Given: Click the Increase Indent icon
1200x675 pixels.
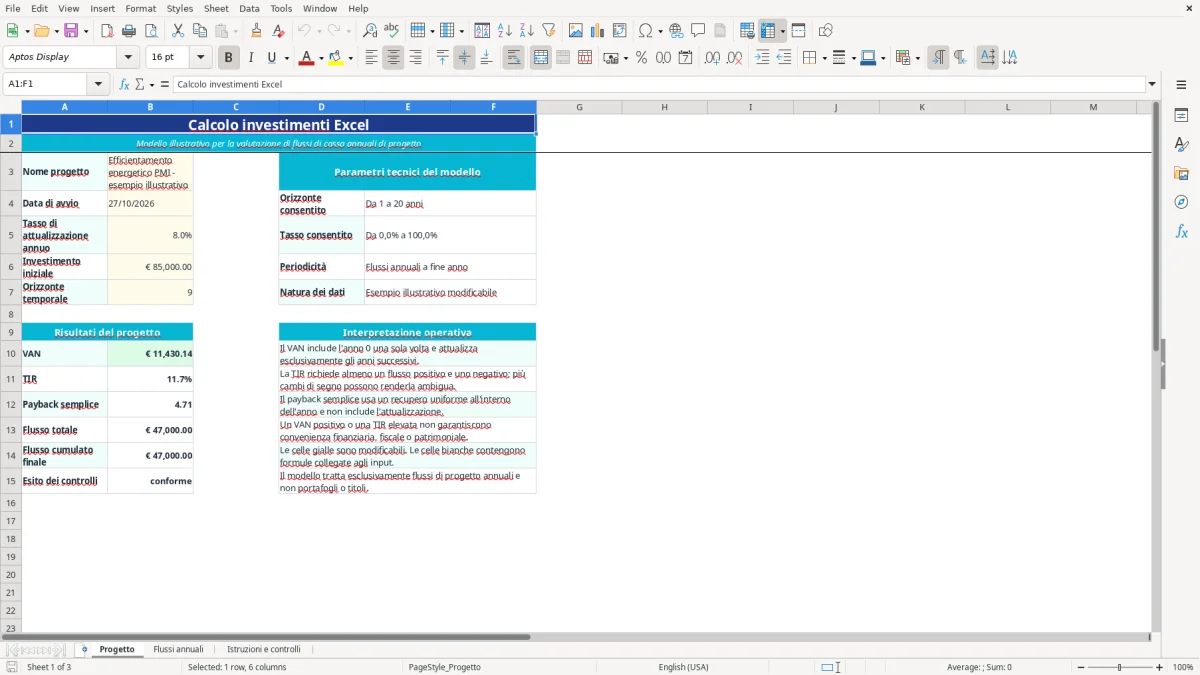Looking at the screenshot, I should [762, 58].
